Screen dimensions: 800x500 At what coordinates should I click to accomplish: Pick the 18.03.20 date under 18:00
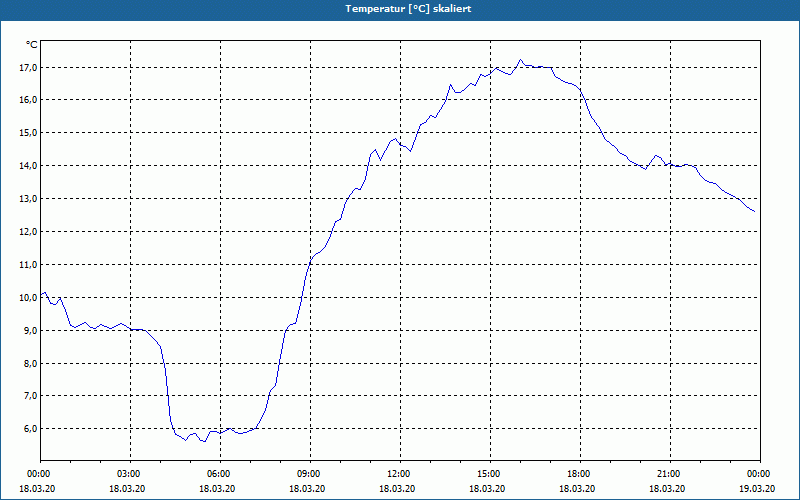pos(577,488)
